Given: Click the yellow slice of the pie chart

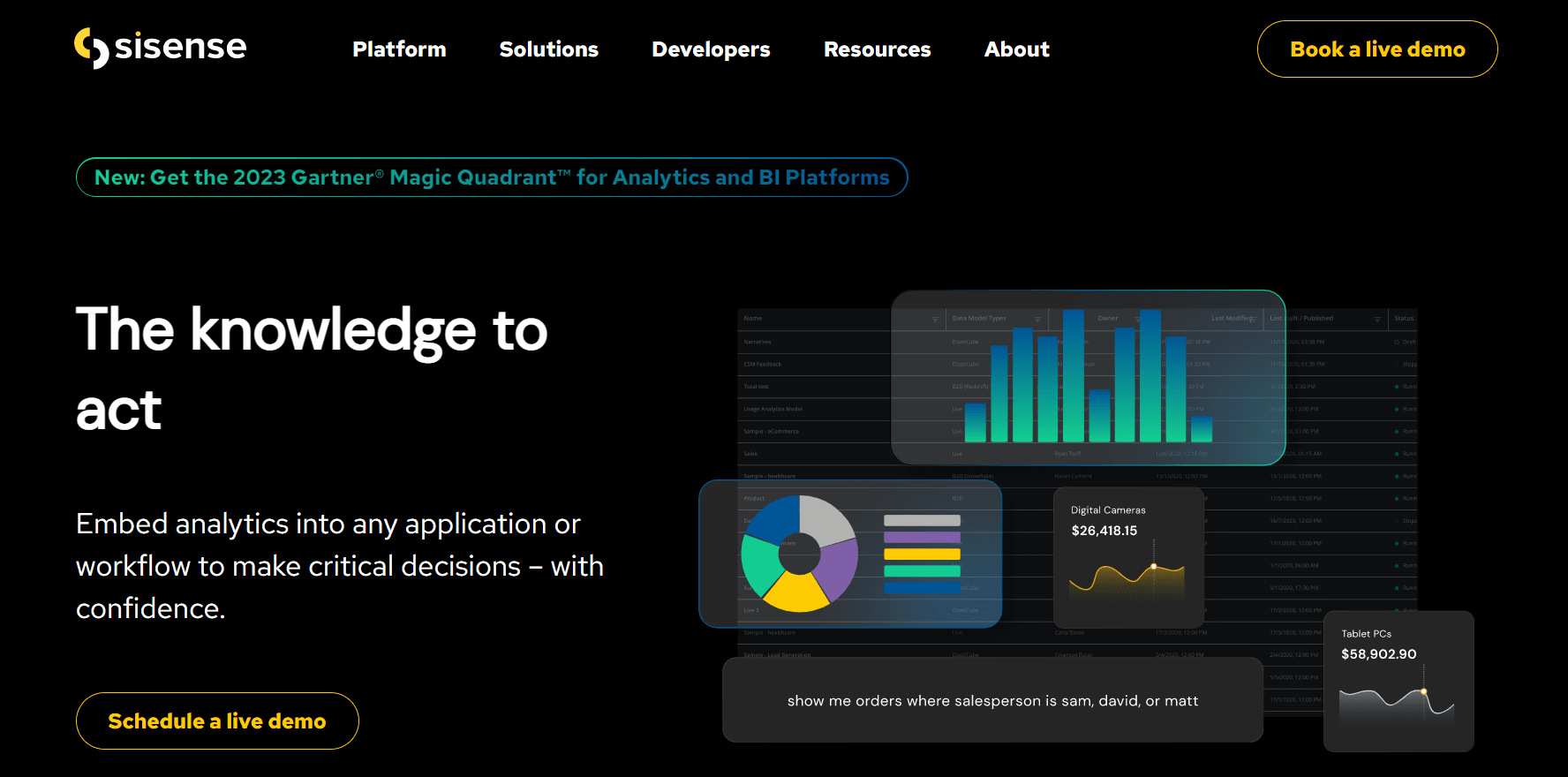Looking at the screenshot, I should coord(797,593).
